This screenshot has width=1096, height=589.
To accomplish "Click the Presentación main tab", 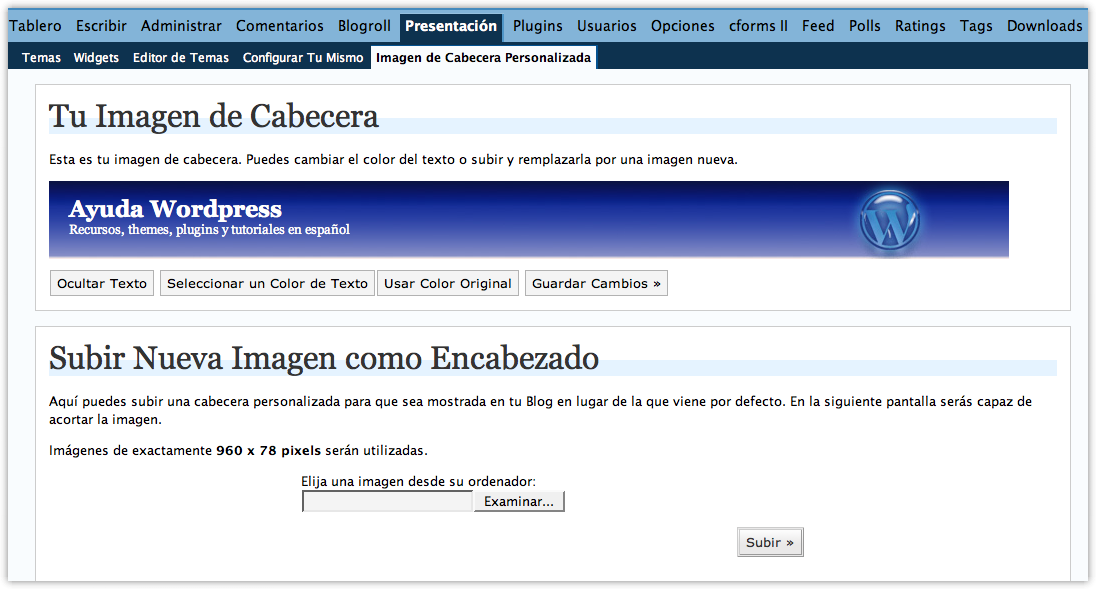I will coord(451,27).
